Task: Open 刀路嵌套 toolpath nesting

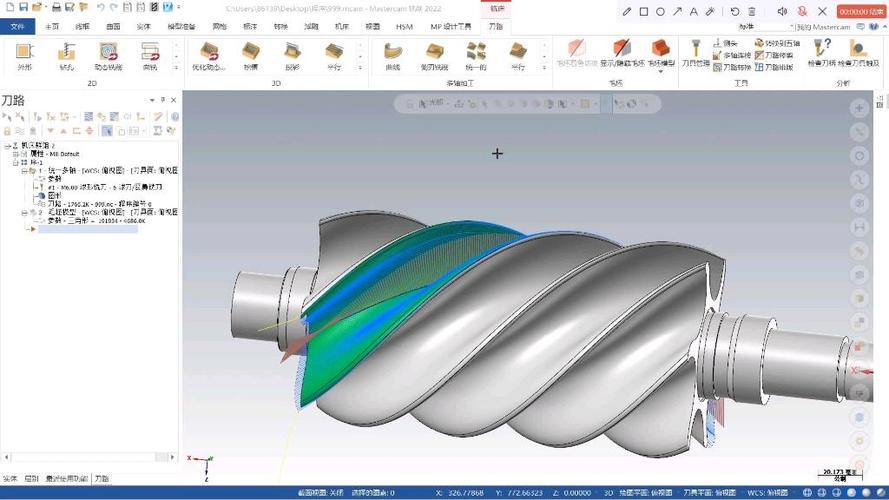Action: (774, 67)
